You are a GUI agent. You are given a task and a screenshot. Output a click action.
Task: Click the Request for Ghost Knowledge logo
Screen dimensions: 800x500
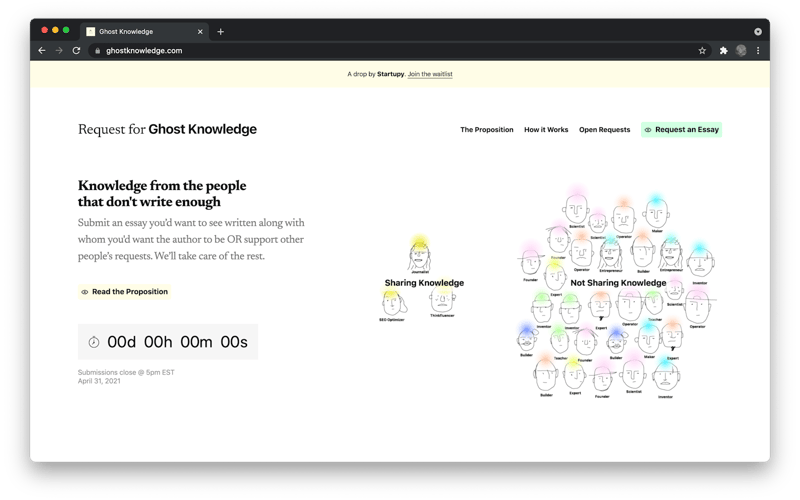click(x=167, y=129)
